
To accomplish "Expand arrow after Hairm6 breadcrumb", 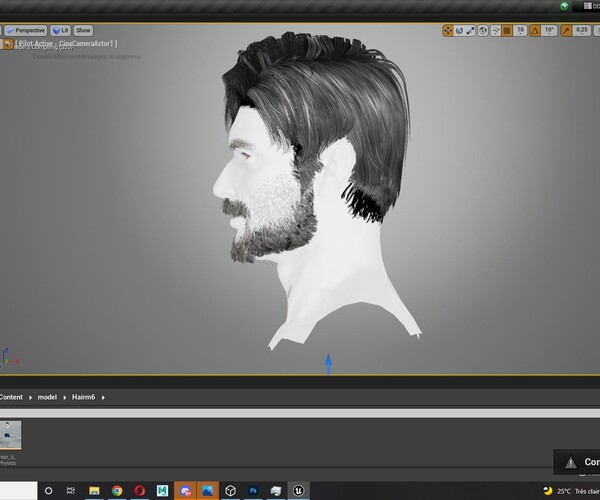I will coord(103,397).
